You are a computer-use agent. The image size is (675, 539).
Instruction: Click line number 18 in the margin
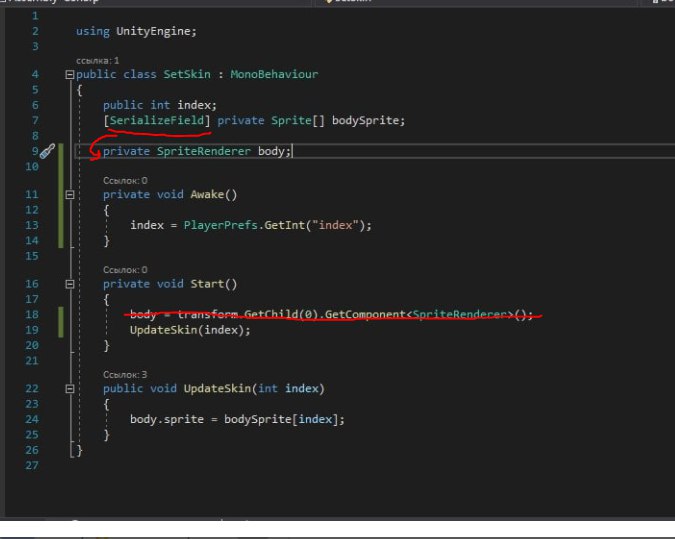(x=32, y=315)
